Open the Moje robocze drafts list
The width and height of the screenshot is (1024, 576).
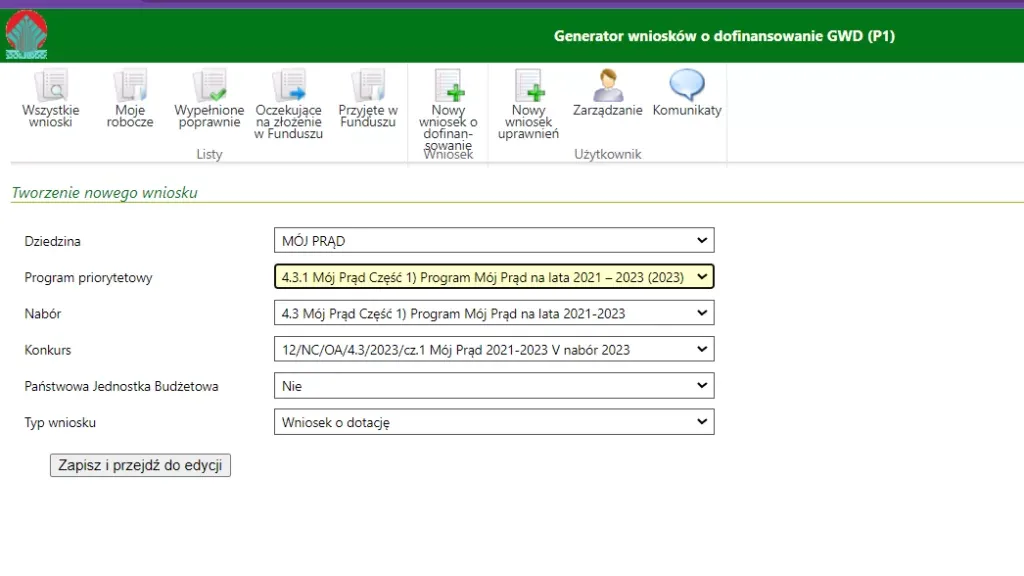click(x=130, y=99)
